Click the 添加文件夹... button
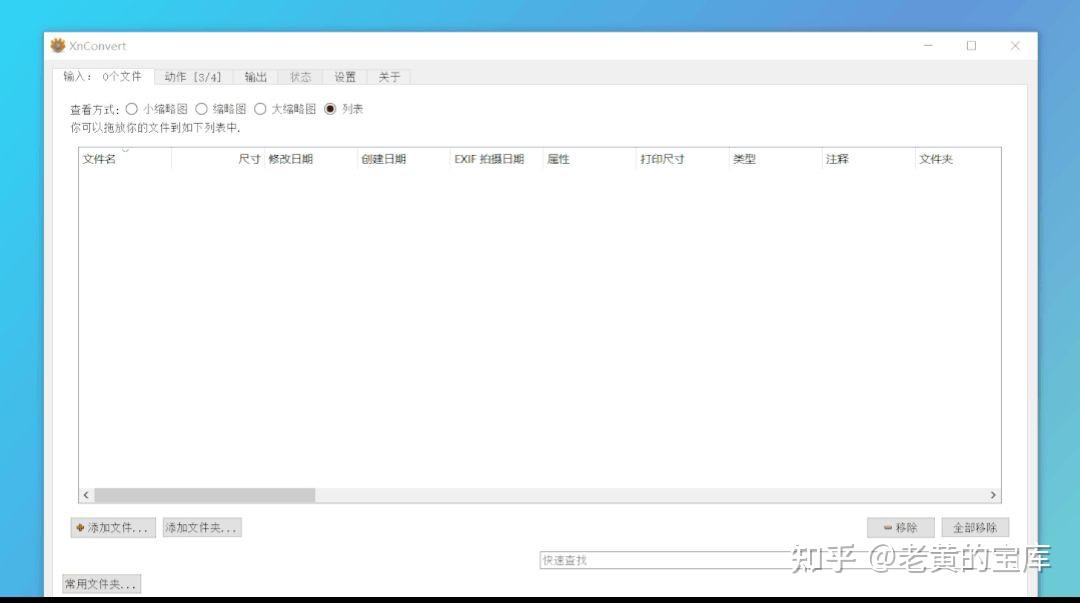Image resolution: width=1080 pixels, height=603 pixels. pyautogui.click(x=202, y=528)
